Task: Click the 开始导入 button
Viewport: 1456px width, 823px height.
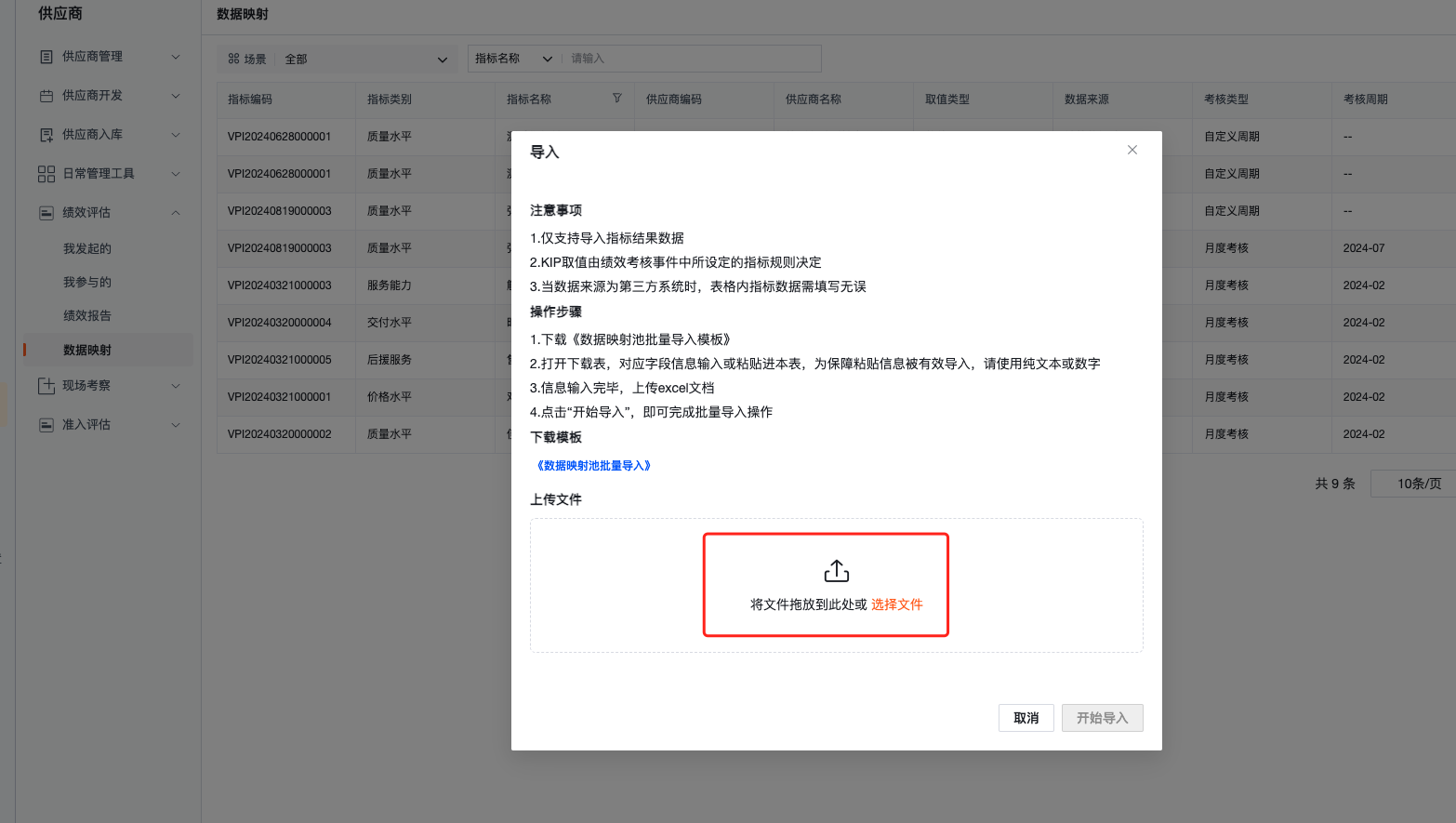Action: (1103, 718)
